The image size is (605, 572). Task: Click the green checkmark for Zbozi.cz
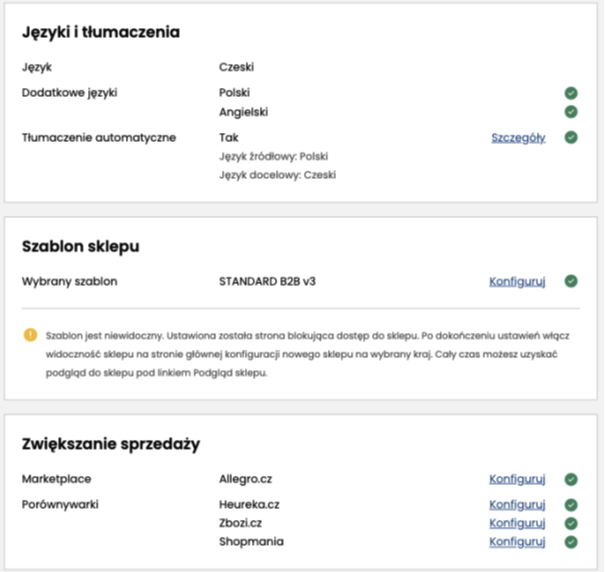(571, 523)
